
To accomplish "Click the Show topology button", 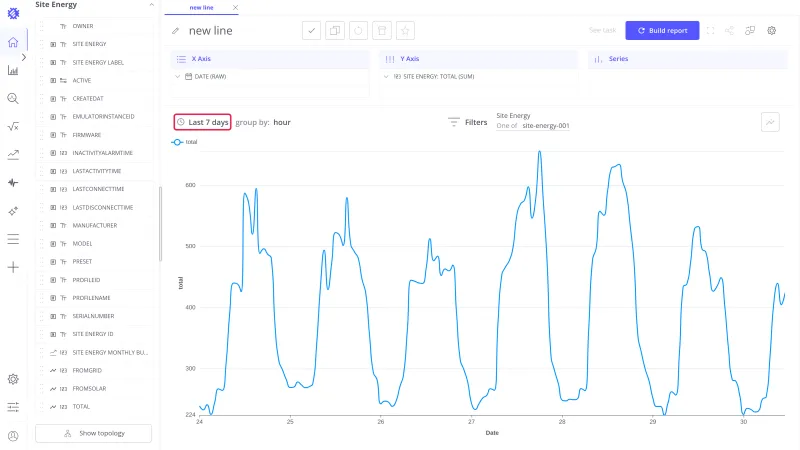I will [93, 433].
